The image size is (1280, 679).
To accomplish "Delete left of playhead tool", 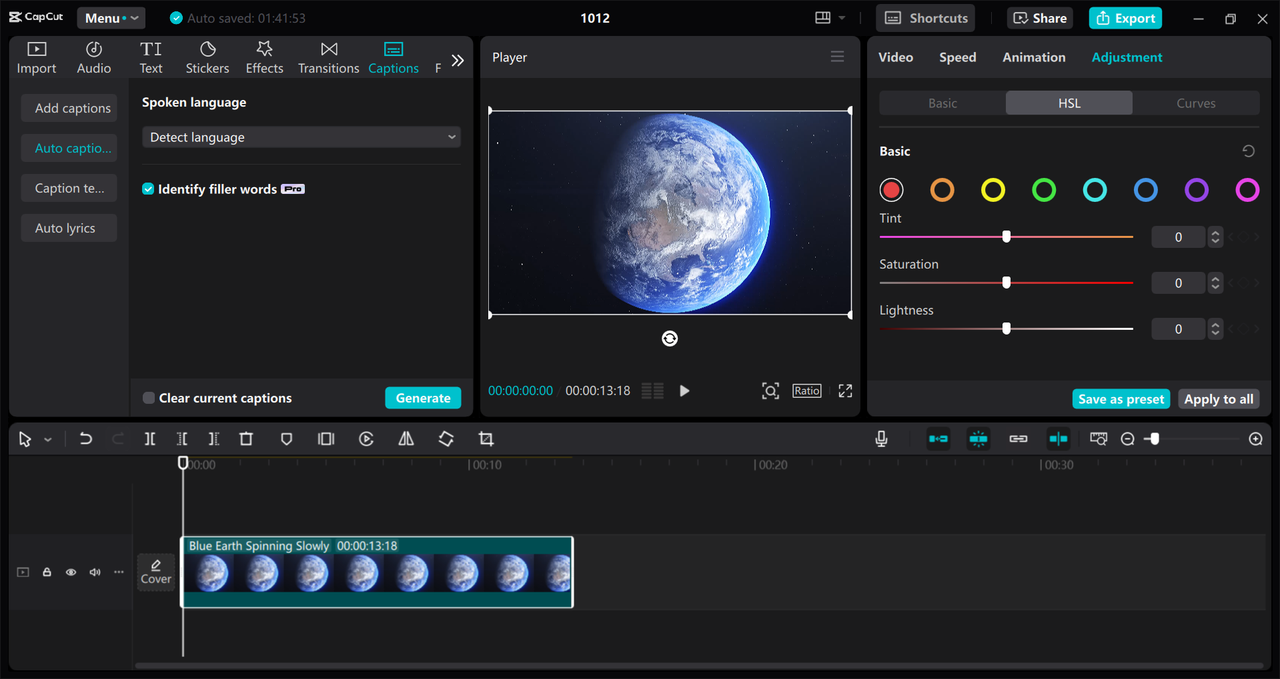I will (x=182, y=439).
